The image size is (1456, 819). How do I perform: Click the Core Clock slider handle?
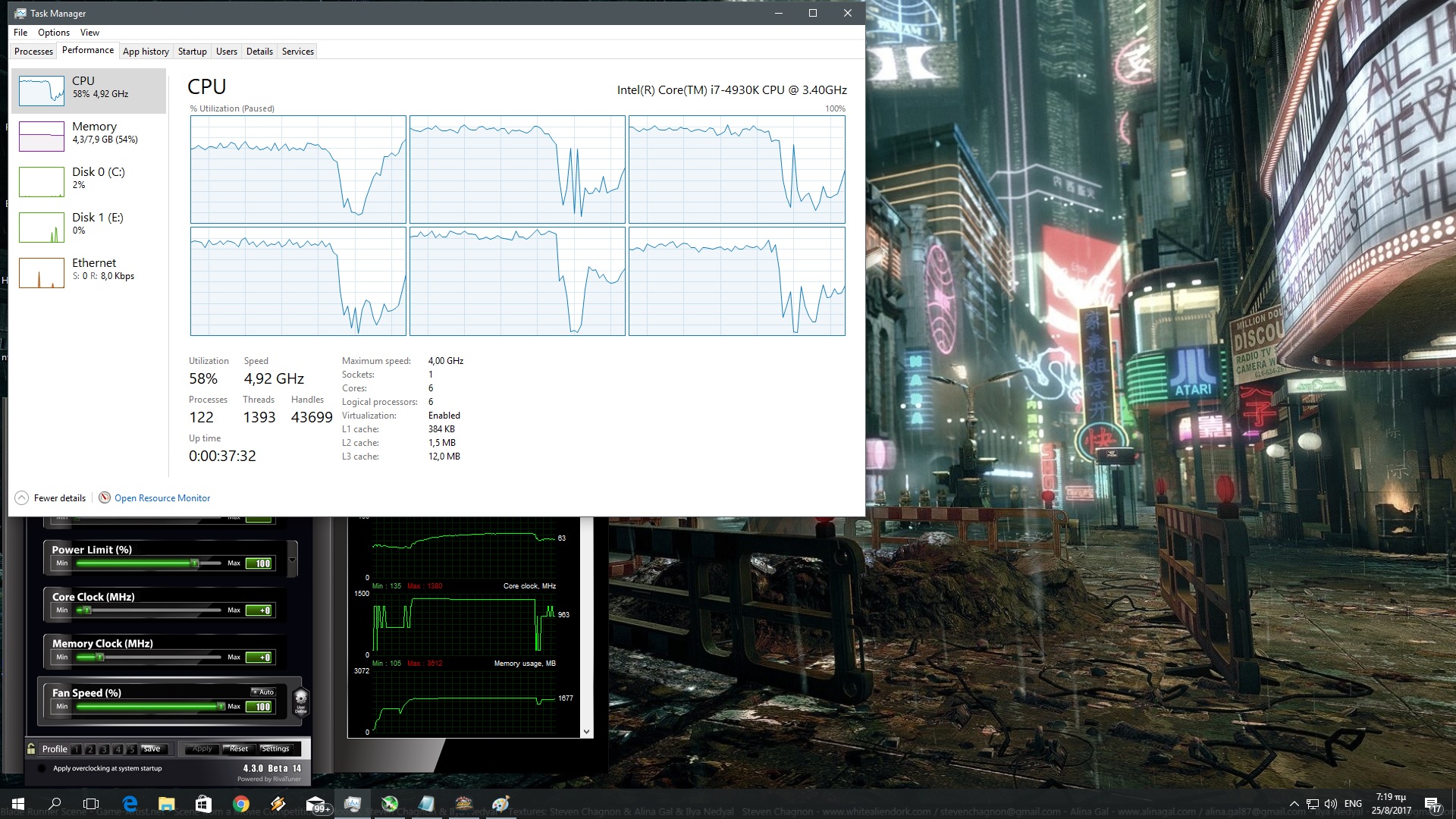87,610
